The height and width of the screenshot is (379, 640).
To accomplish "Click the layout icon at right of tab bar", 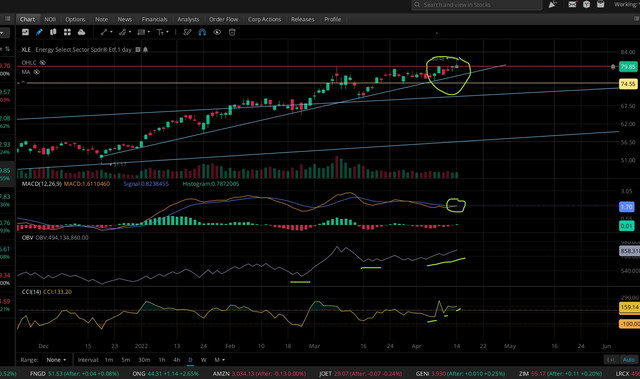I will [636, 19].
